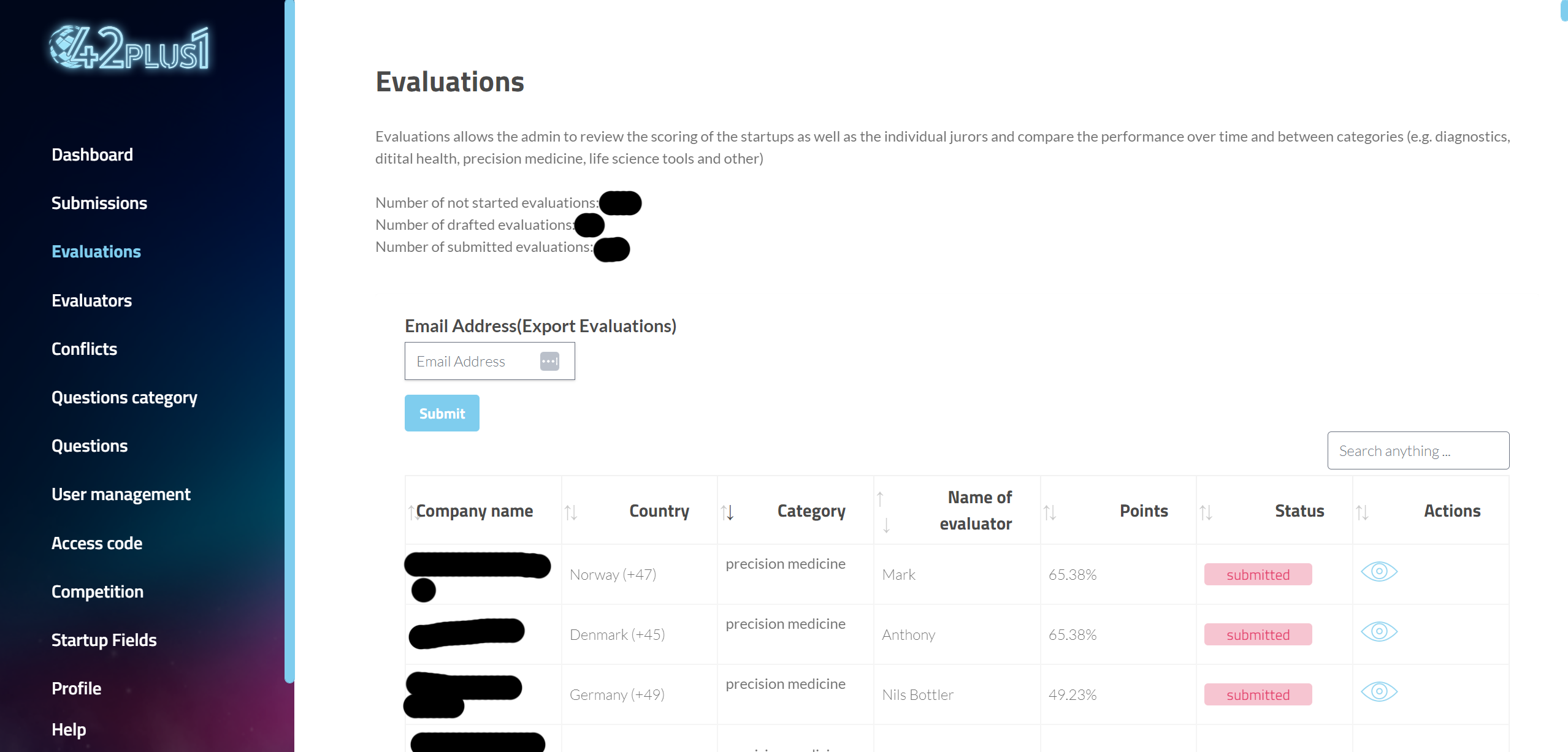Sort by Status column arrows
The width and height of the screenshot is (1568, 752).
(1206, 512)
